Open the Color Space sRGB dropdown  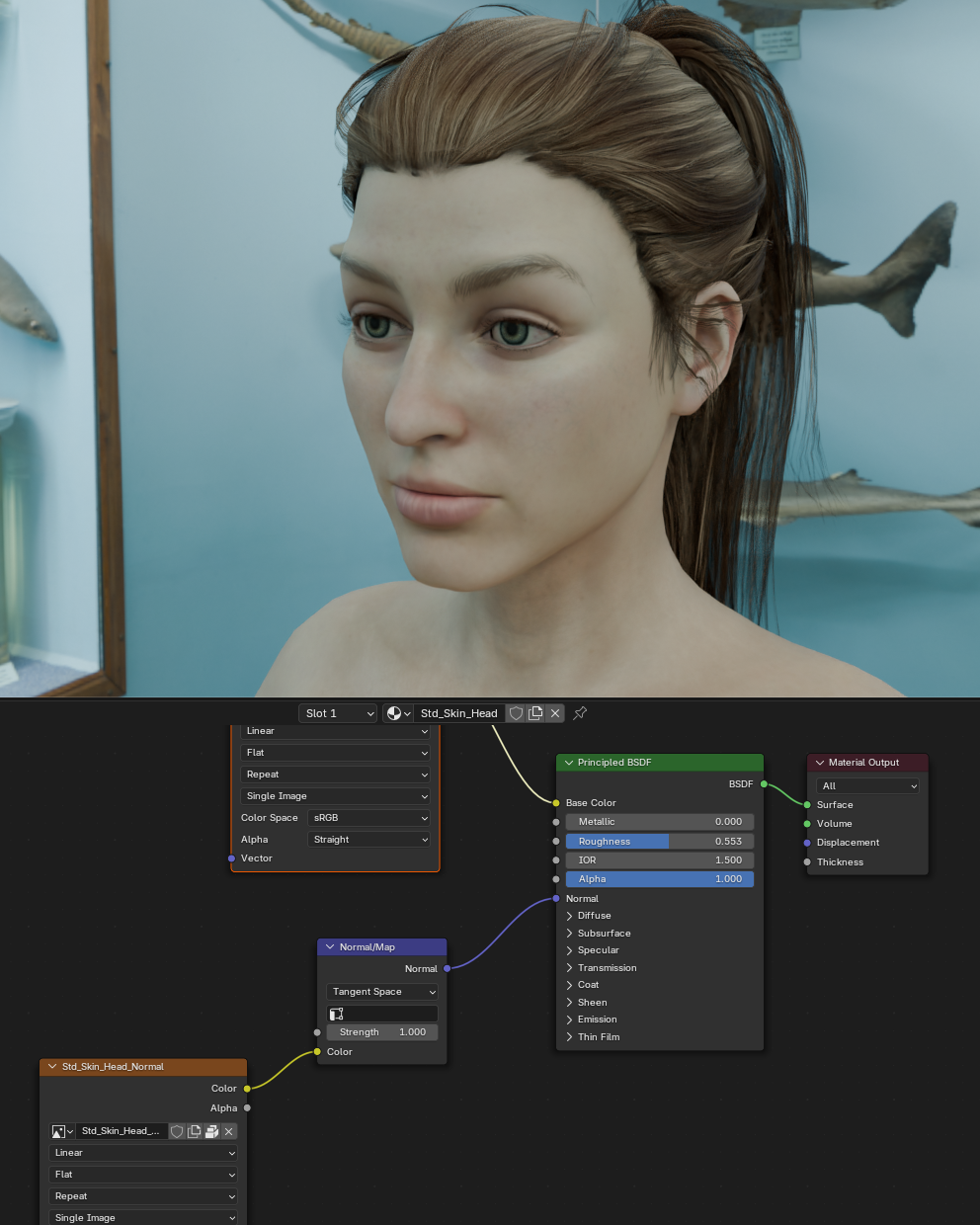368,818
